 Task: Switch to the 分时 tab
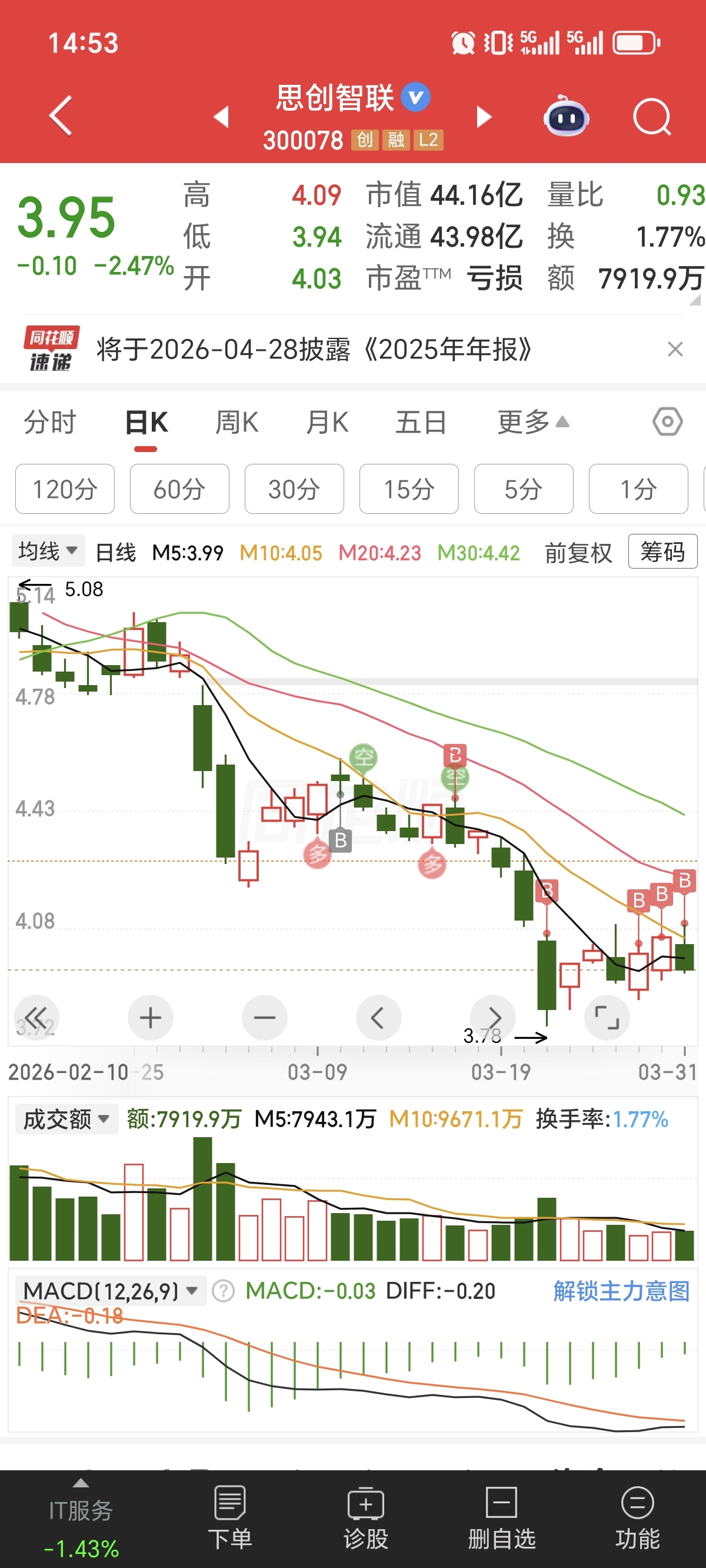pyautogui.click(x=50, y=422)
